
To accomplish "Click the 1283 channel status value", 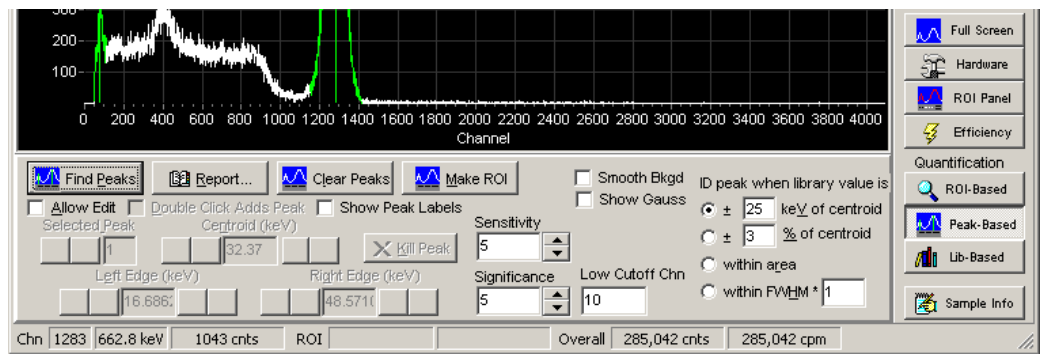I will 70,339.
